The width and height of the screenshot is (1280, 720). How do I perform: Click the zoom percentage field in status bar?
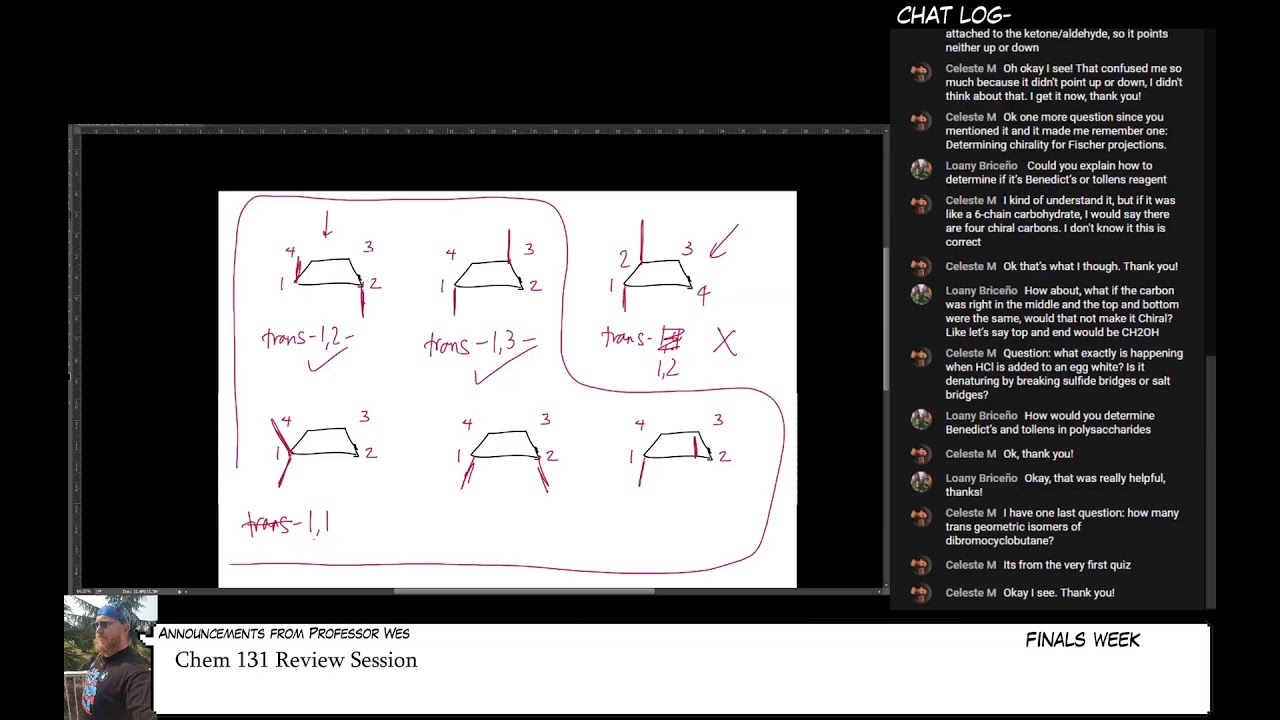click(x=85, y=591)
